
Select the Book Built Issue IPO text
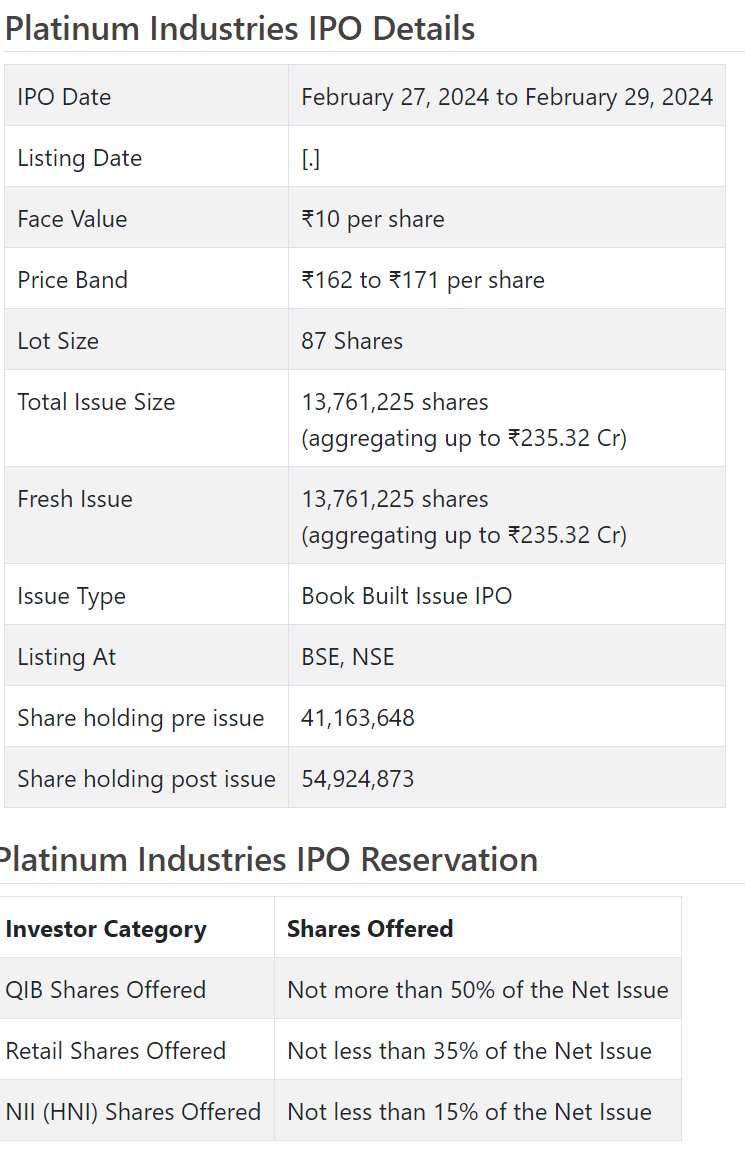coord(407,595)
